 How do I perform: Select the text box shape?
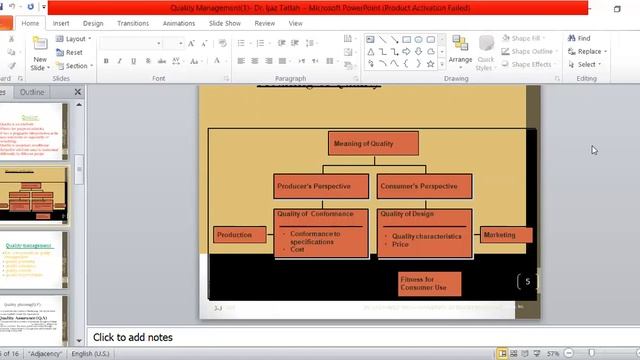370,40
